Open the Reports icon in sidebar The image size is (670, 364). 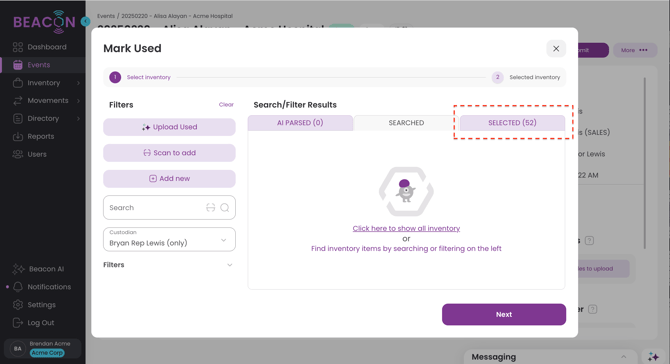[x=18, y=136]
